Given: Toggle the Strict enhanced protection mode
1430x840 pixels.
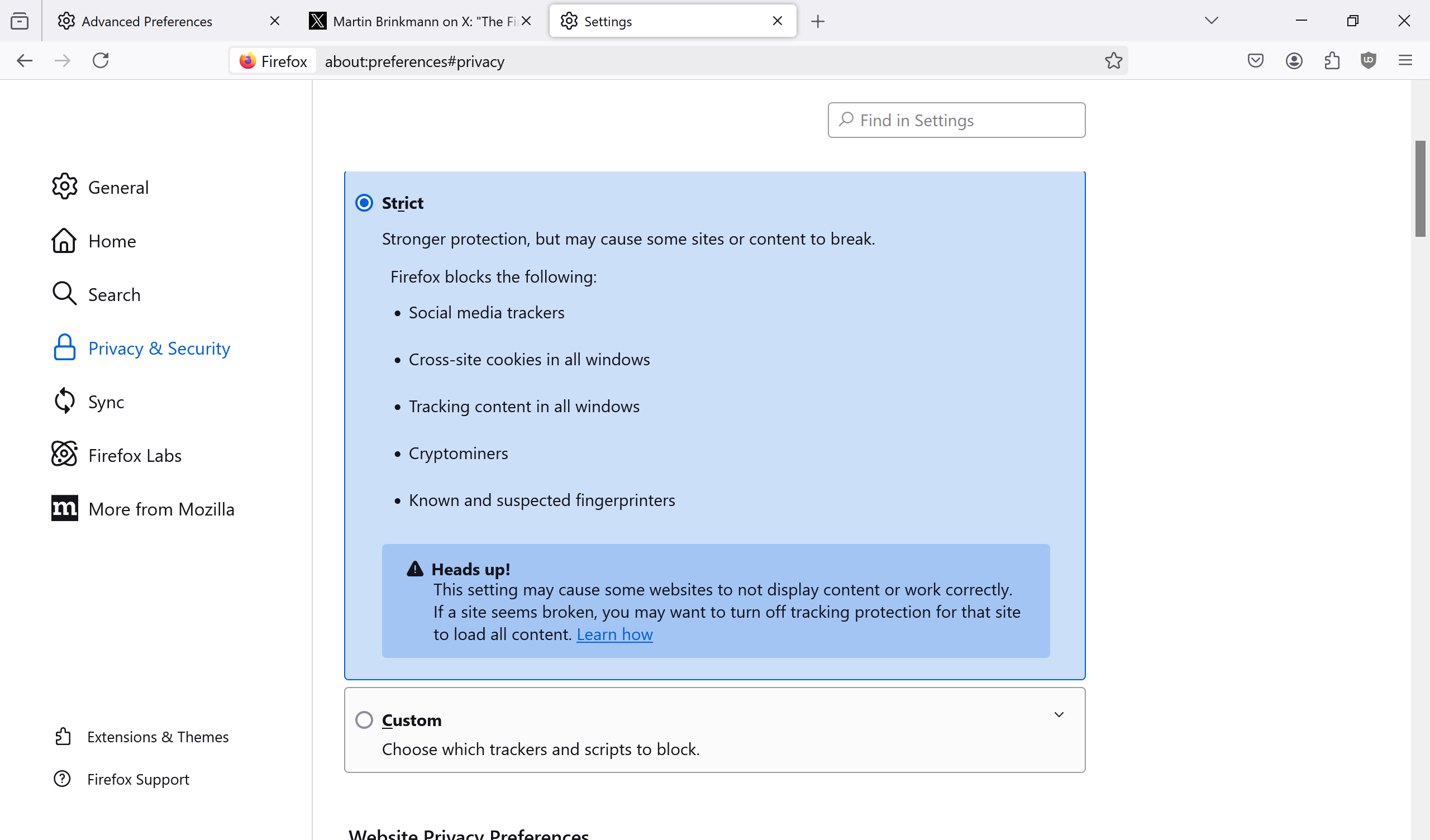Looking at the screenshot, I should click(363, 203).
